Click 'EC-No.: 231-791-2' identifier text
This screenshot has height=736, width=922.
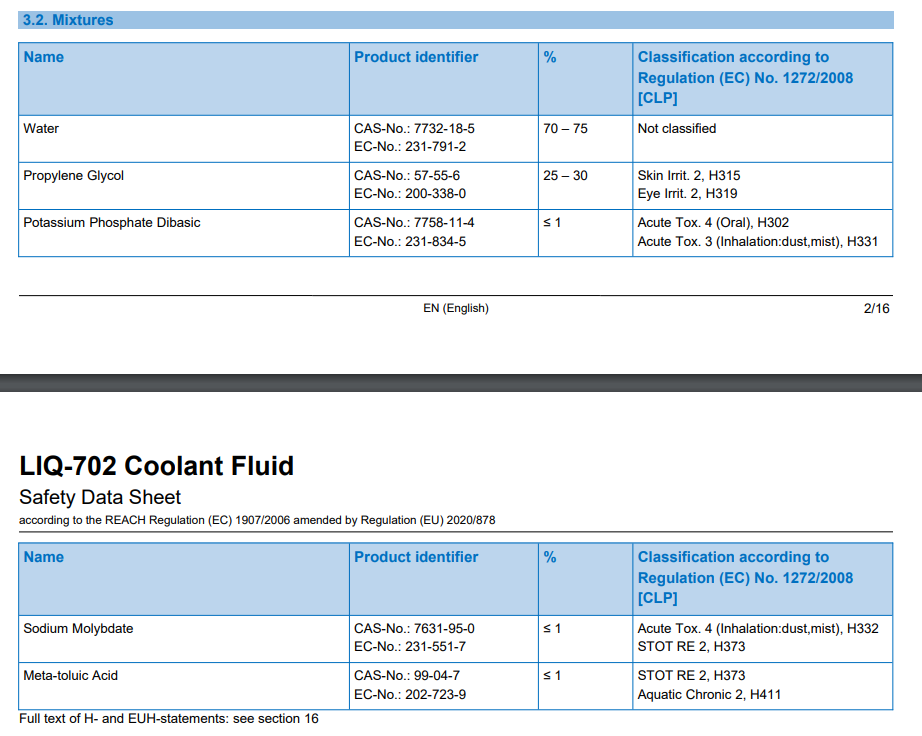pyautogui.click(x=410, y=147)
